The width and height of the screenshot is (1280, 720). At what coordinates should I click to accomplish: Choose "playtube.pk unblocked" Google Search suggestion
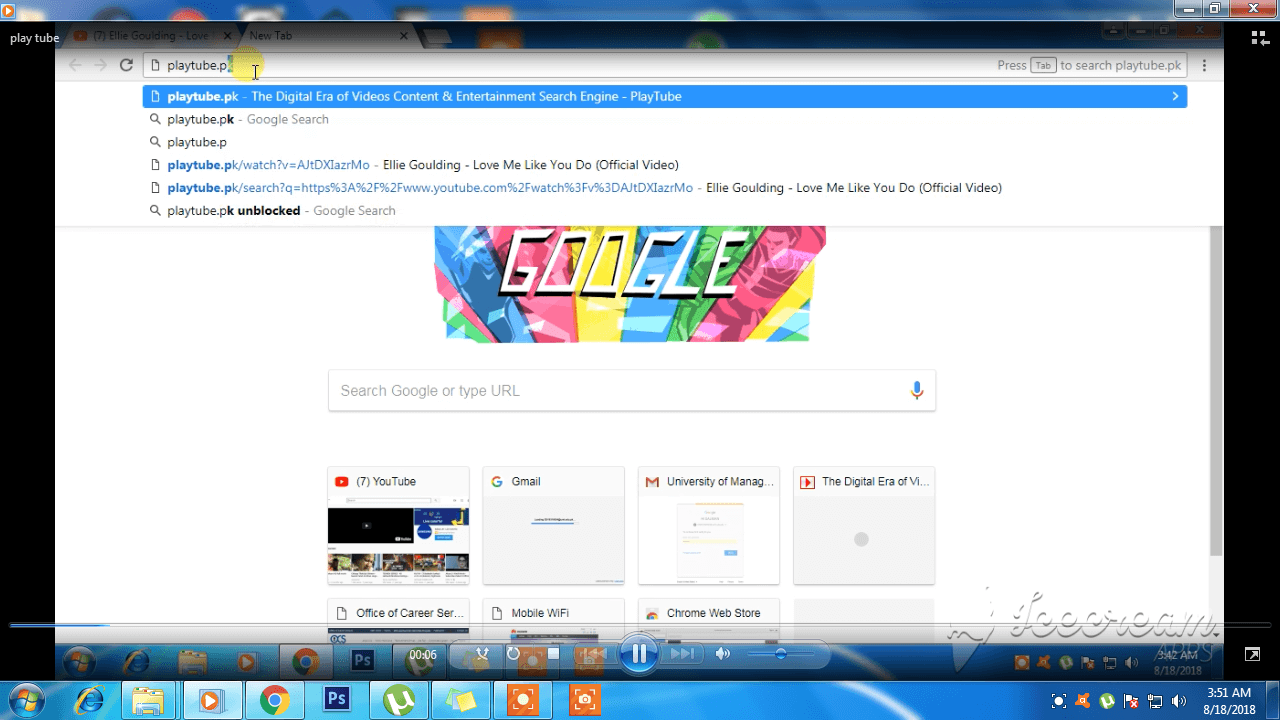pyautogui.click(x=665, y=211)
